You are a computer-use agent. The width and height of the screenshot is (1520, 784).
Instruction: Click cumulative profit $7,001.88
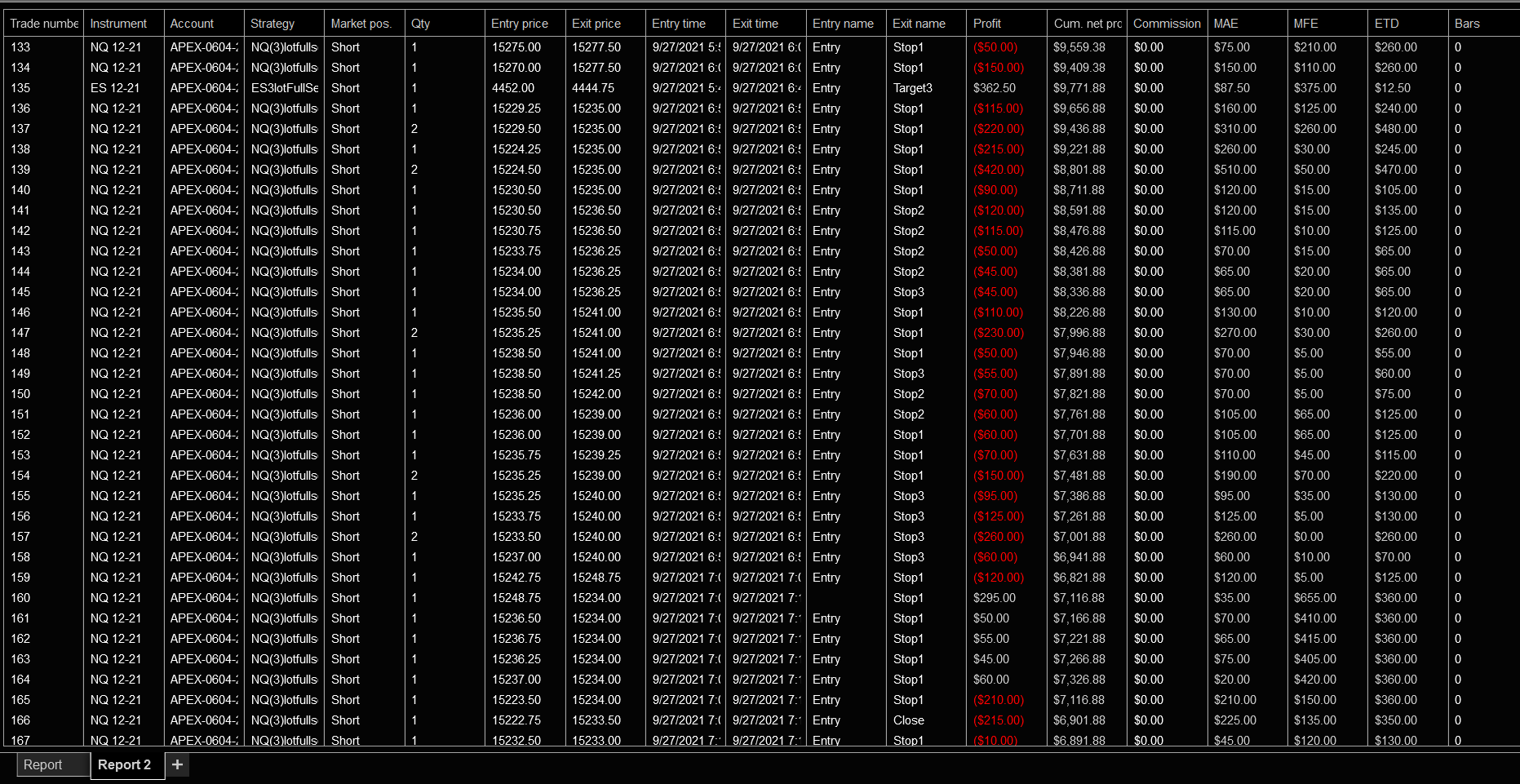point(1079,537)
